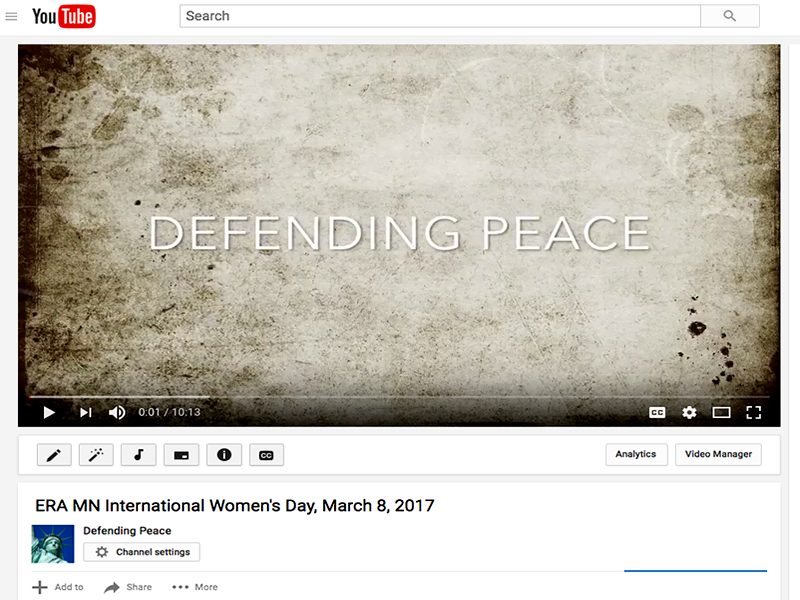The width and height of the screenshot is (800, 600).
Task: Open the info cards editor
Action: point(224,455)
